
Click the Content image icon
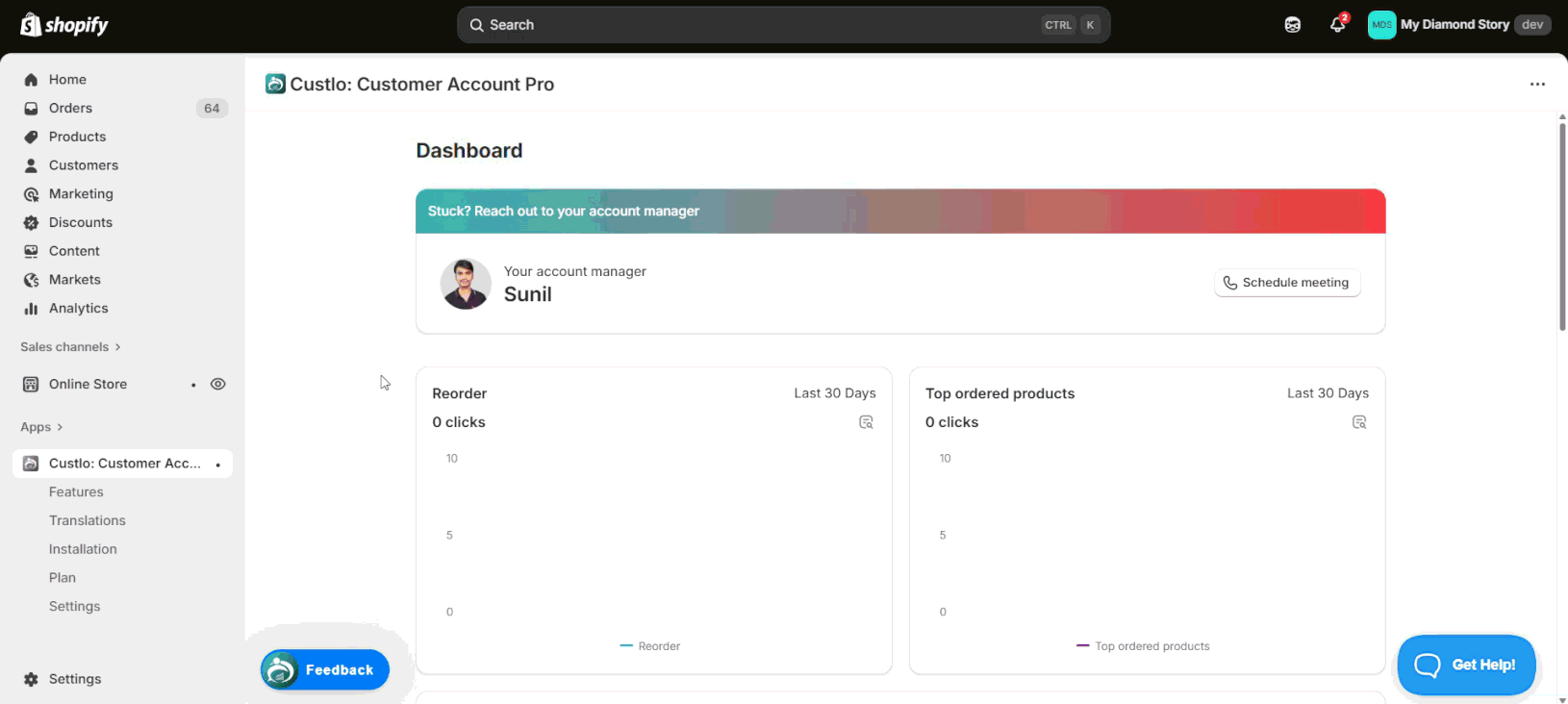click(x=31, y=251)
